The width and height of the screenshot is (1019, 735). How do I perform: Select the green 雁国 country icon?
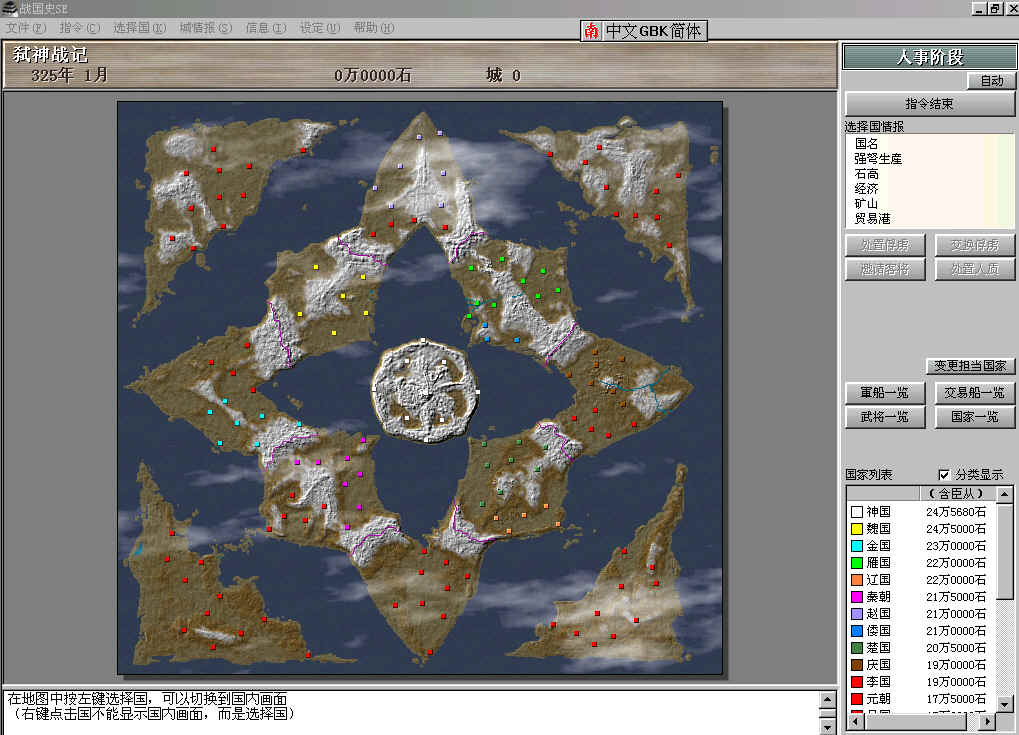click(856, 563)
